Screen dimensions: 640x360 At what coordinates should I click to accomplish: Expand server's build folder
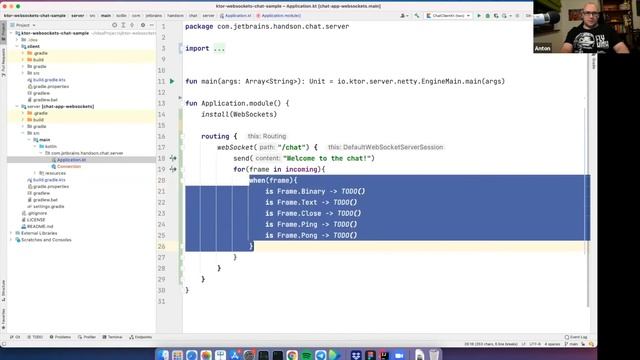click(23, 120)
